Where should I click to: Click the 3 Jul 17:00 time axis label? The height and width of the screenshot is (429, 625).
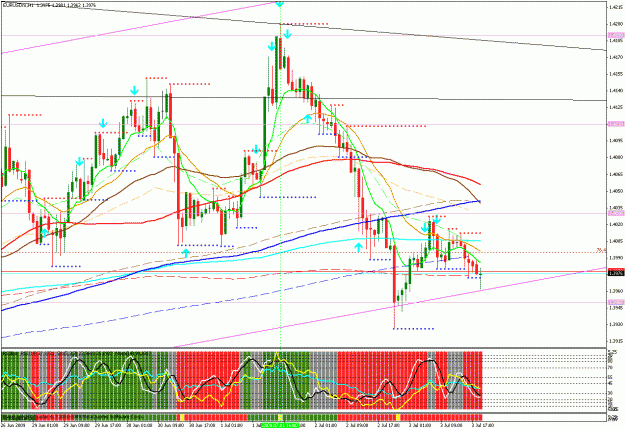483,425
